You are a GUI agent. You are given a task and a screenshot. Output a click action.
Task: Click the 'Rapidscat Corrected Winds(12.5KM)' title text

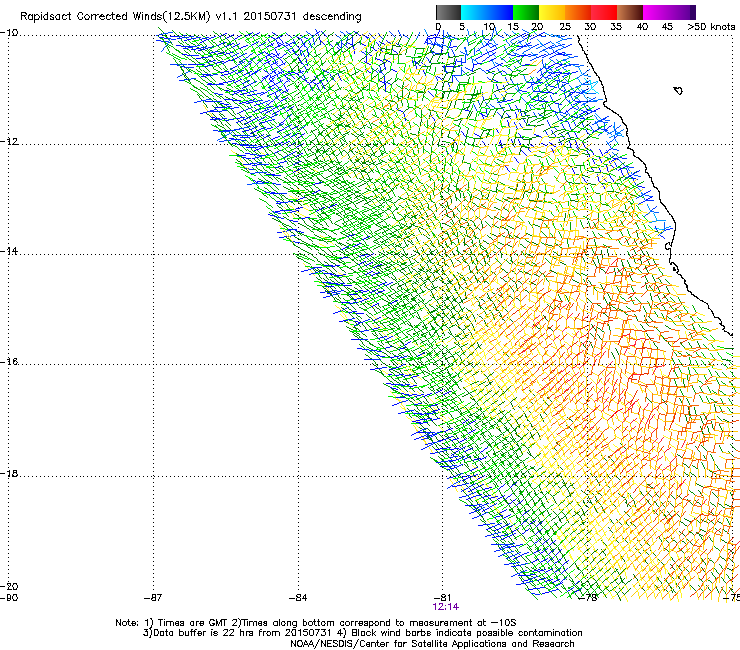pyautogui.click(x=115, y=17)
